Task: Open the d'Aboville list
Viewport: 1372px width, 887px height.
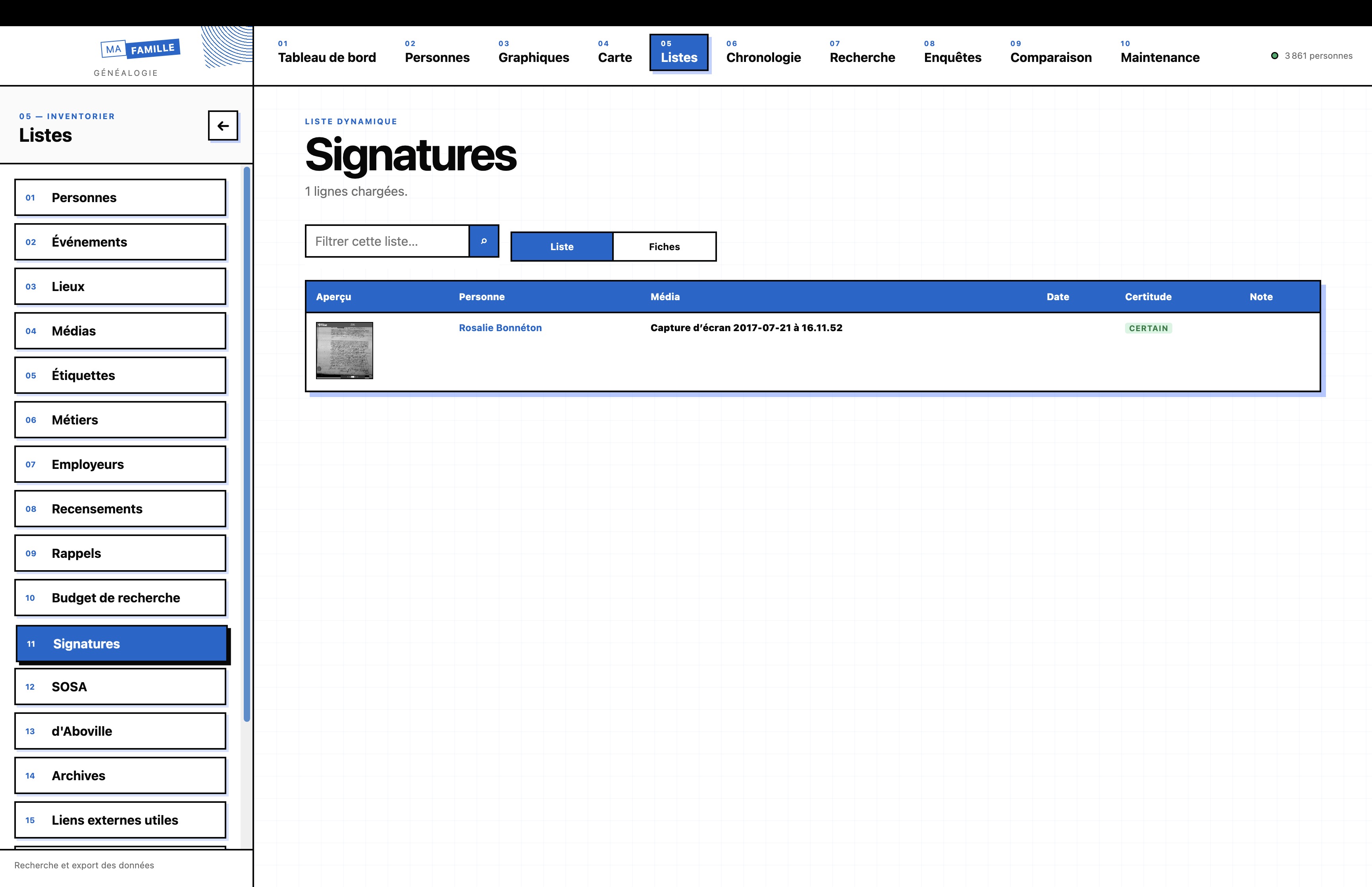Action: pos(120,731)
